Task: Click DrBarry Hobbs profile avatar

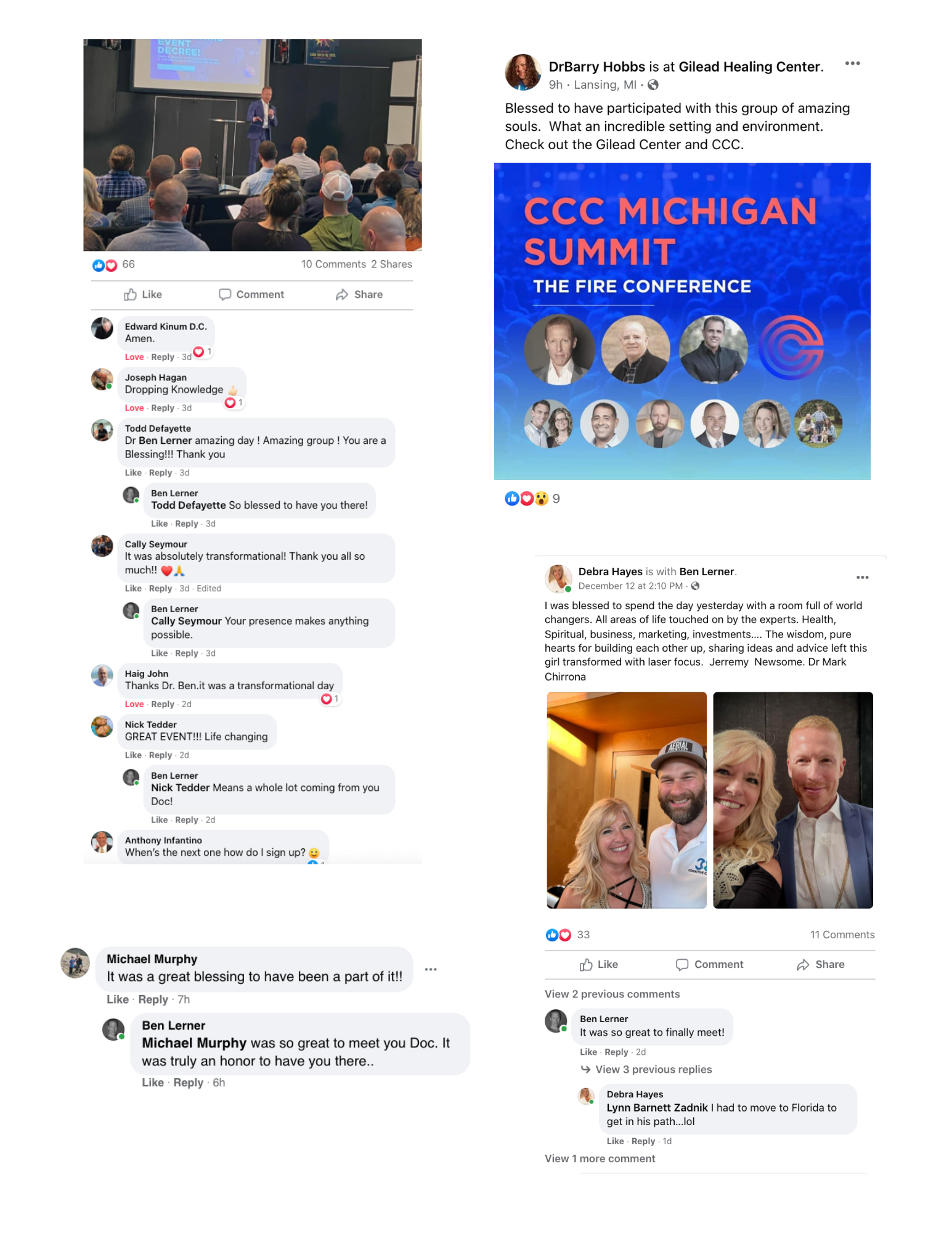Action: 523,72
